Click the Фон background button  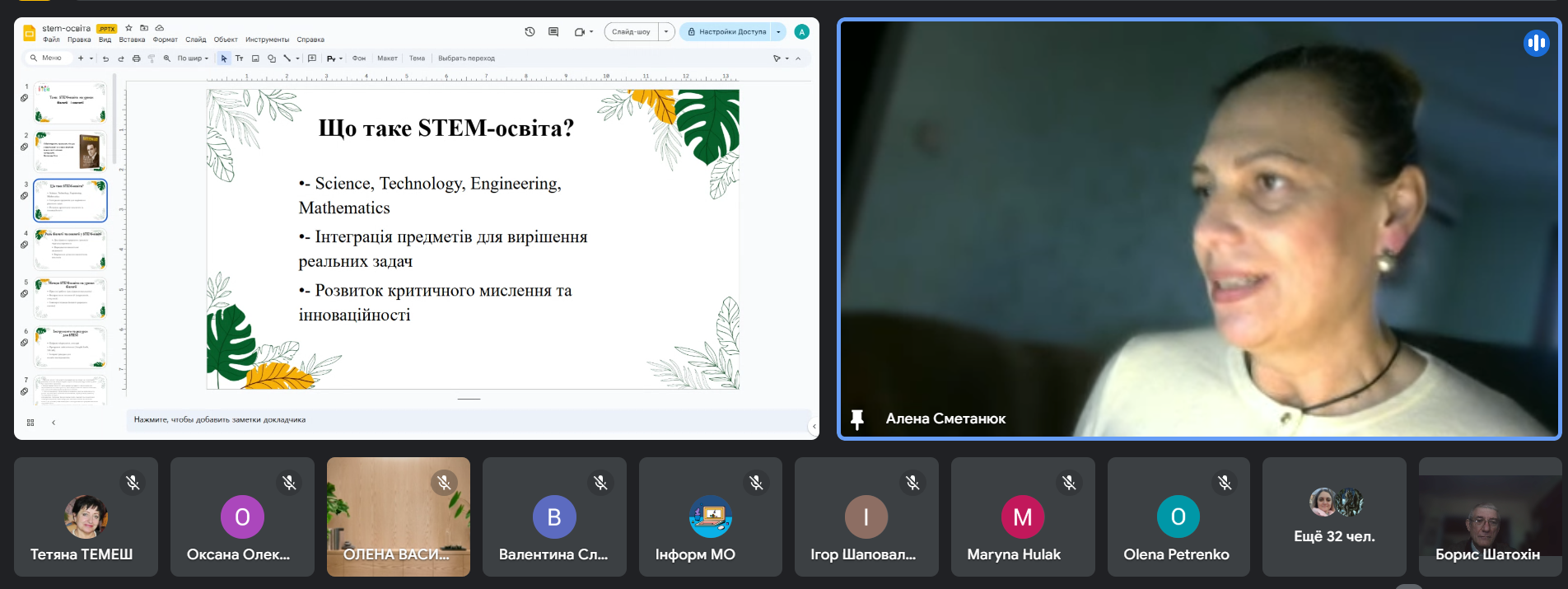(359, 58)
